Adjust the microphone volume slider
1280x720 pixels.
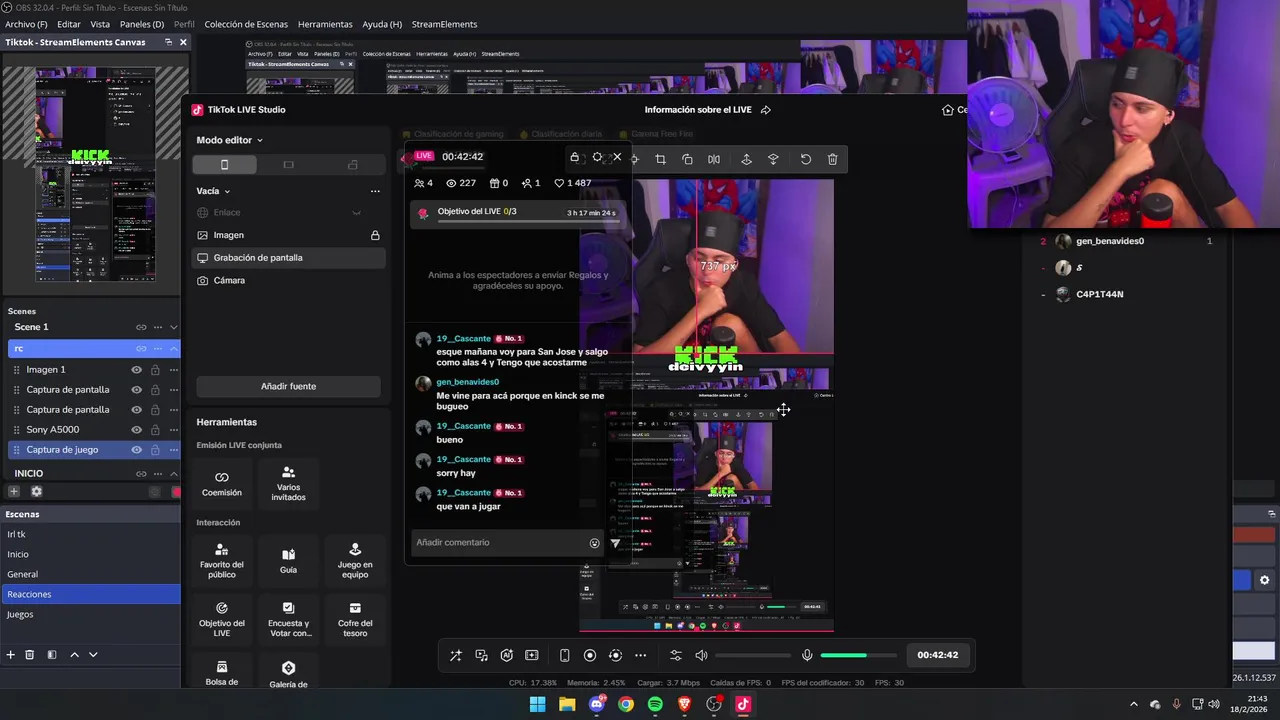point(857,655)
